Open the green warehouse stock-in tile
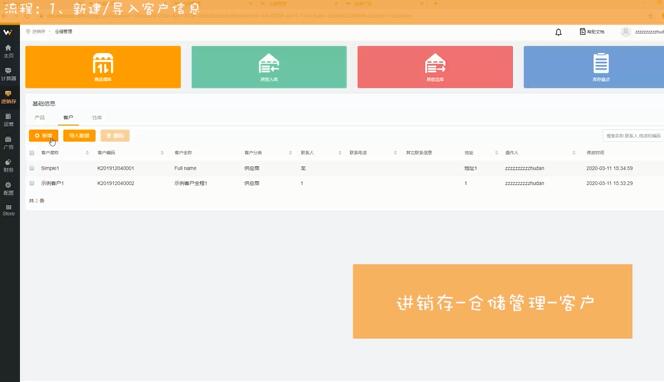Image resolution: width=664 pixels, height=382 pixels. click(269, 67)
